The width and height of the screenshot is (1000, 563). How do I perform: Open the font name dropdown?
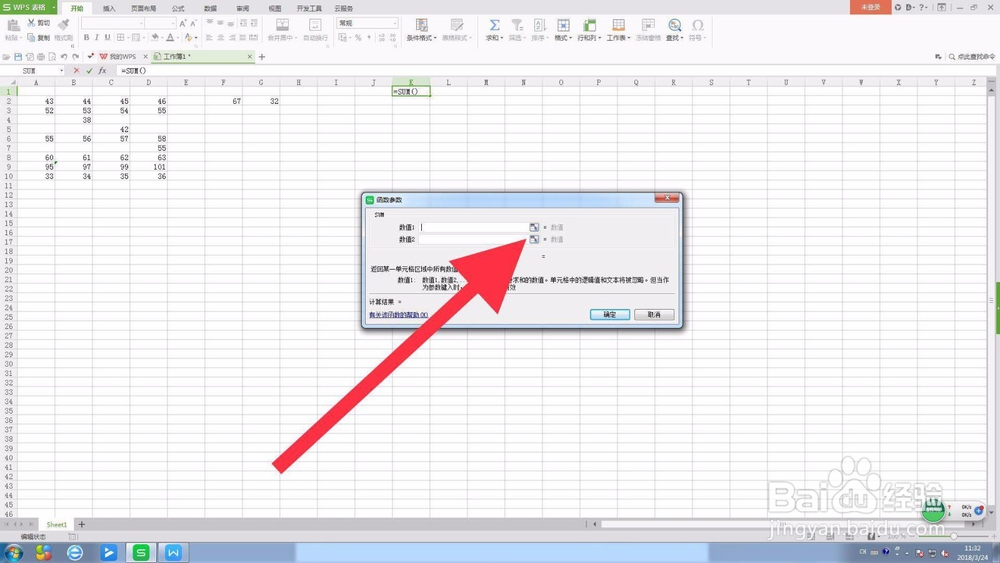point(141,24)
